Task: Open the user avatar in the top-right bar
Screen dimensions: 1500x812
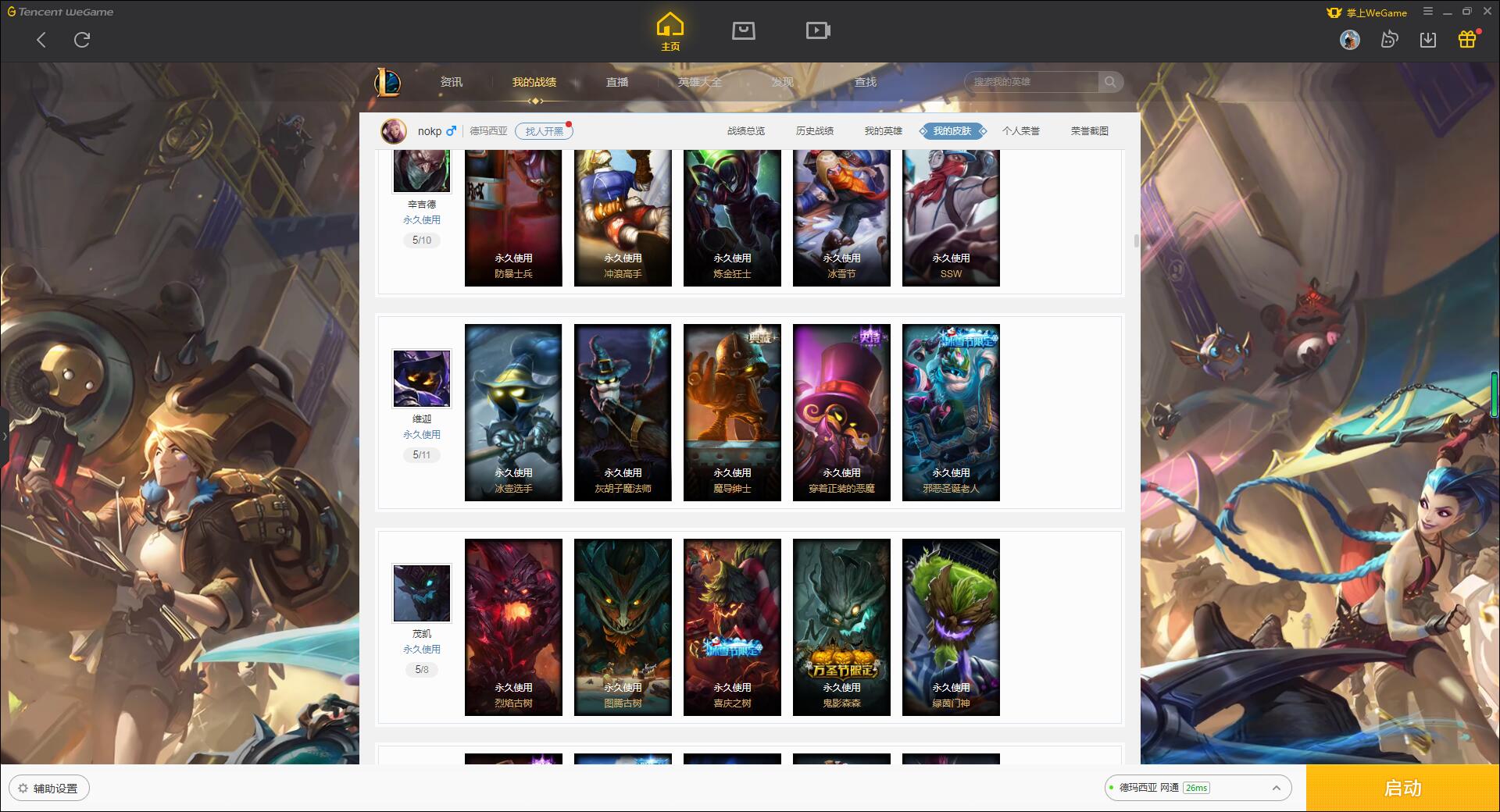Action: click(1349, 40)
